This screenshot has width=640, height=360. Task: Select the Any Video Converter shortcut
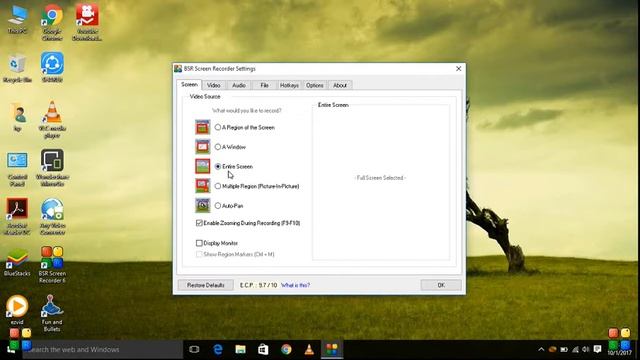point(52,217)
